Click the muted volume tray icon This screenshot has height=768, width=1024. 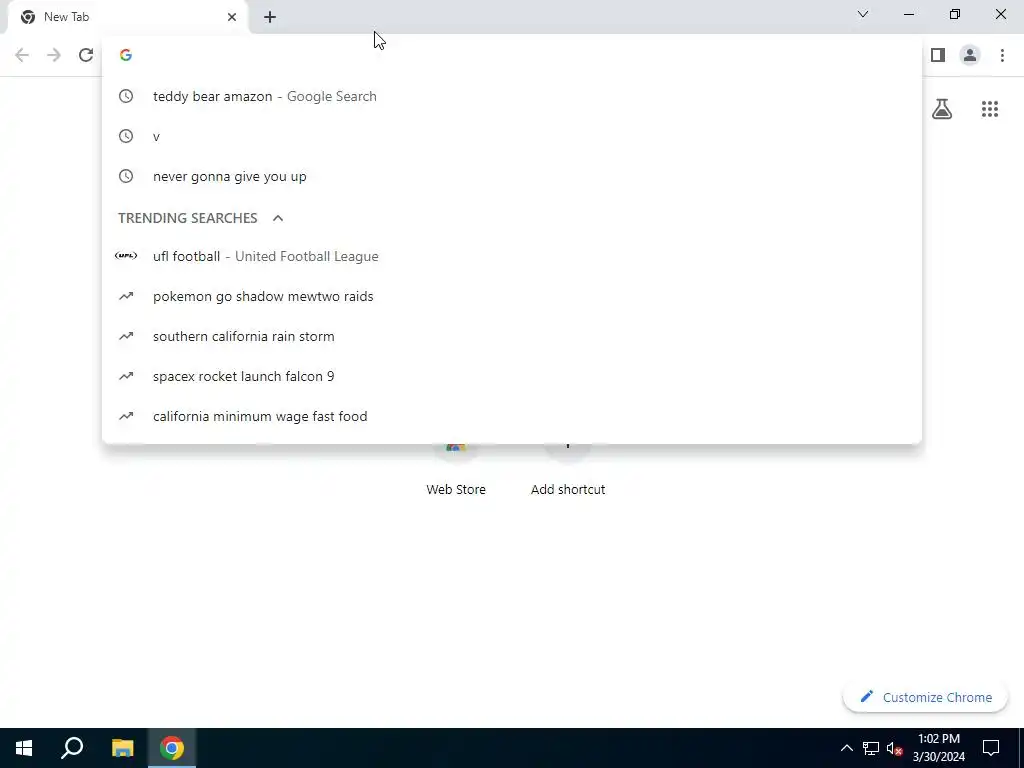click(894, 748)
